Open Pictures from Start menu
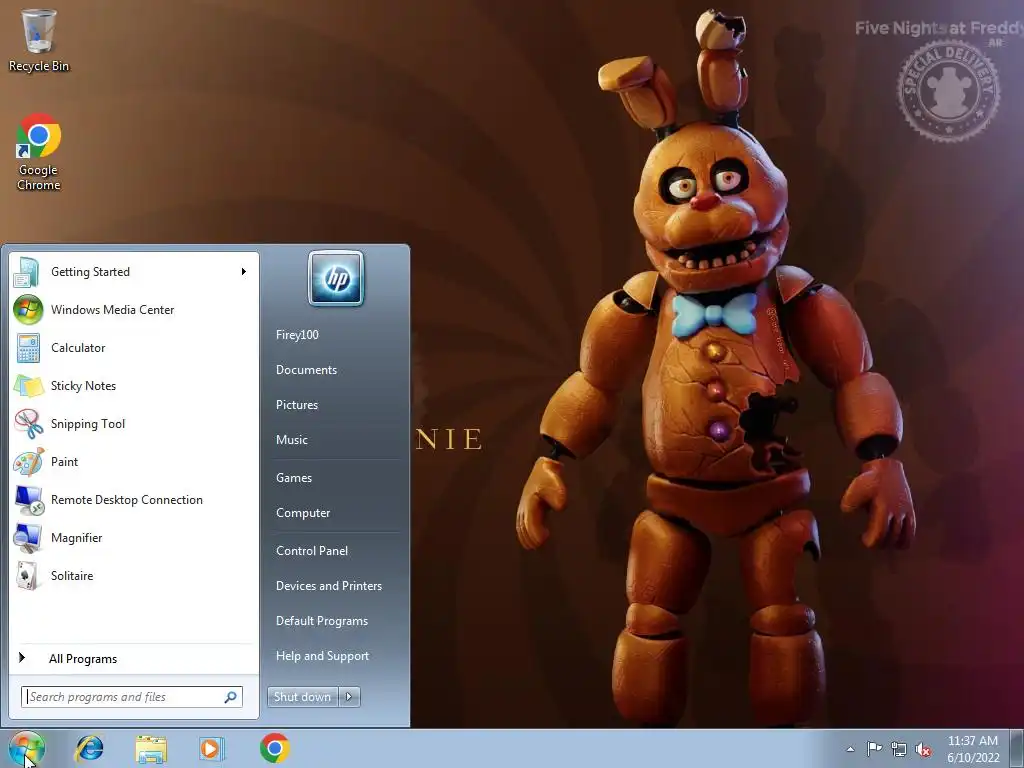 (297, 405)
